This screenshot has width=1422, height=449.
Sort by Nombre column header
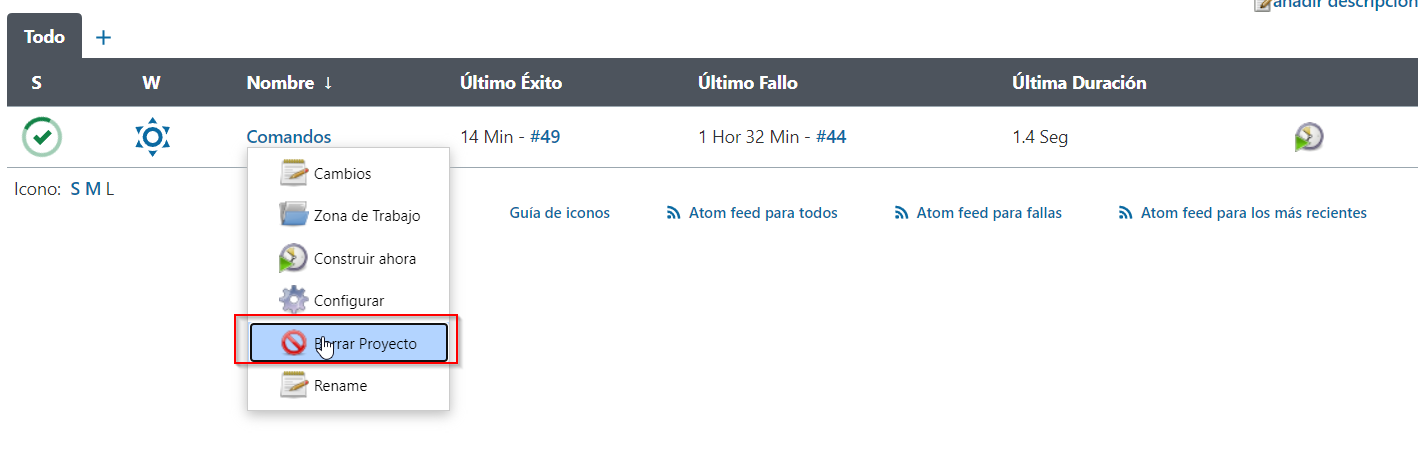pos(289,83)
